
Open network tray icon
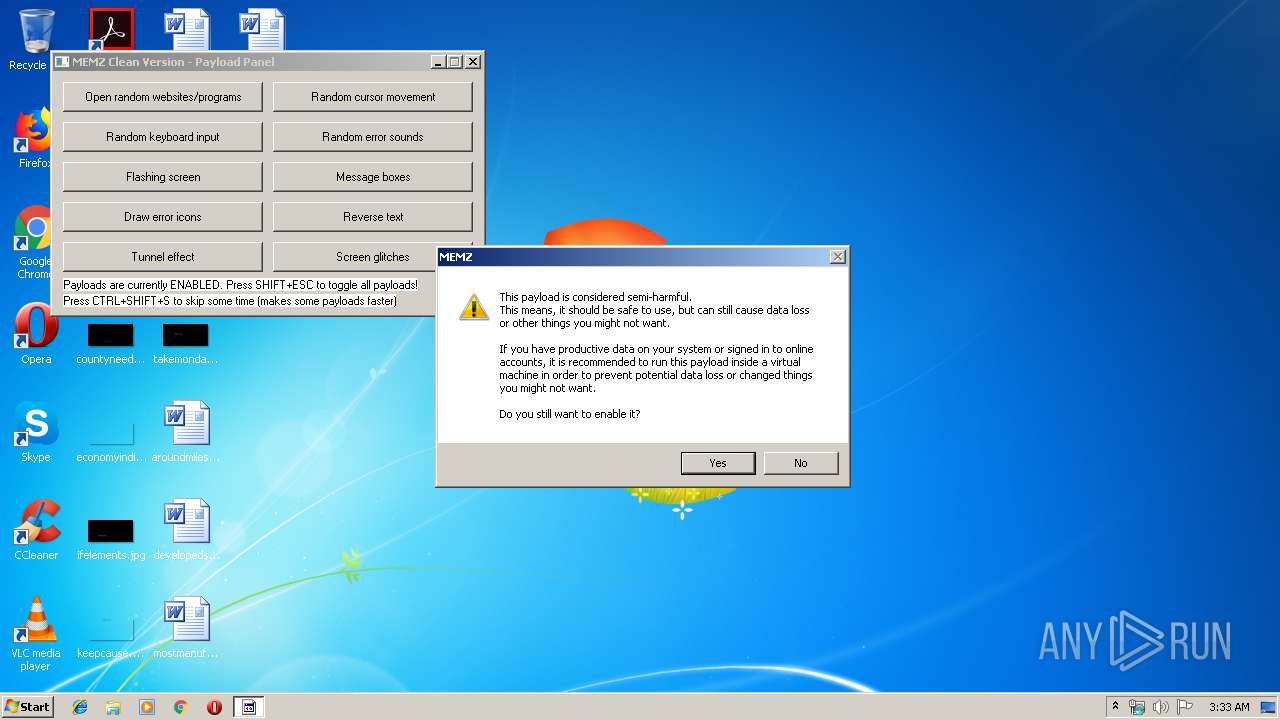[x=1137, y=707]
